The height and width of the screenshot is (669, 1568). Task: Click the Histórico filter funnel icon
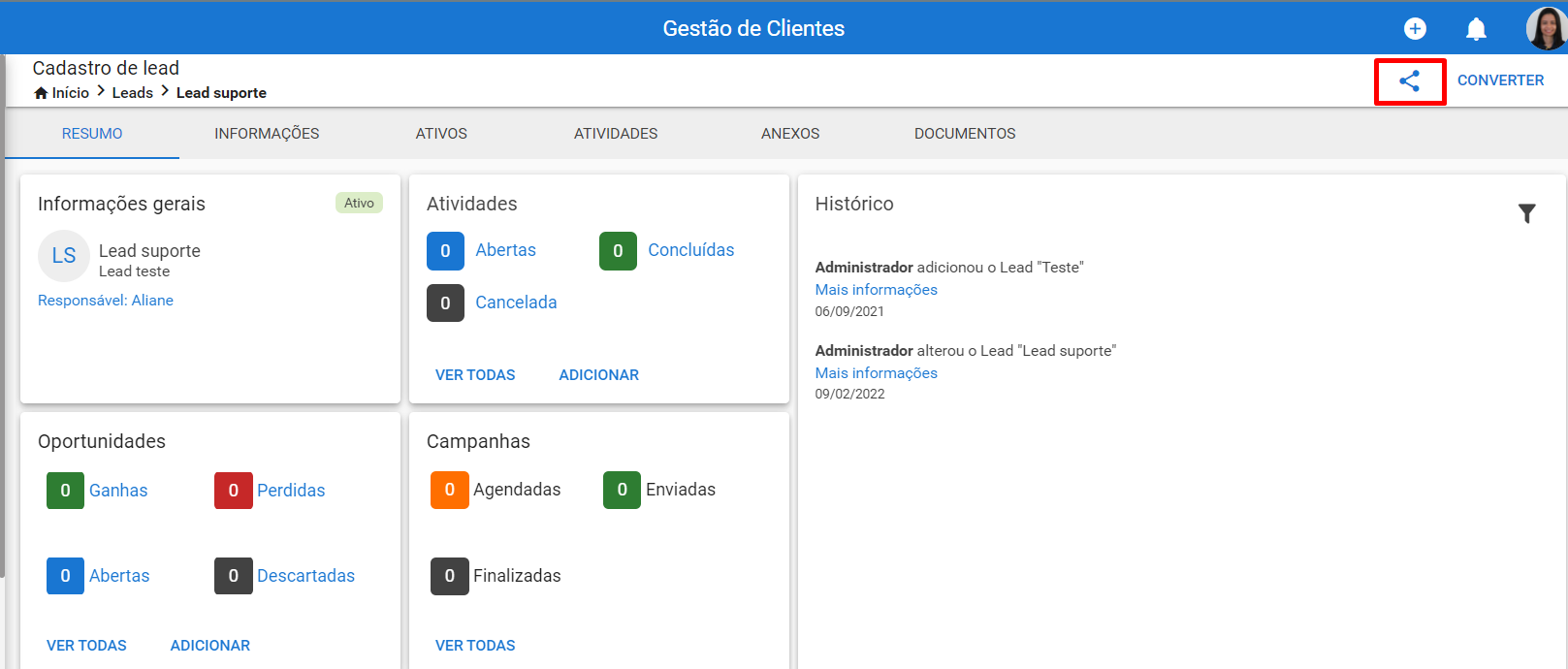coord(1527,213)
